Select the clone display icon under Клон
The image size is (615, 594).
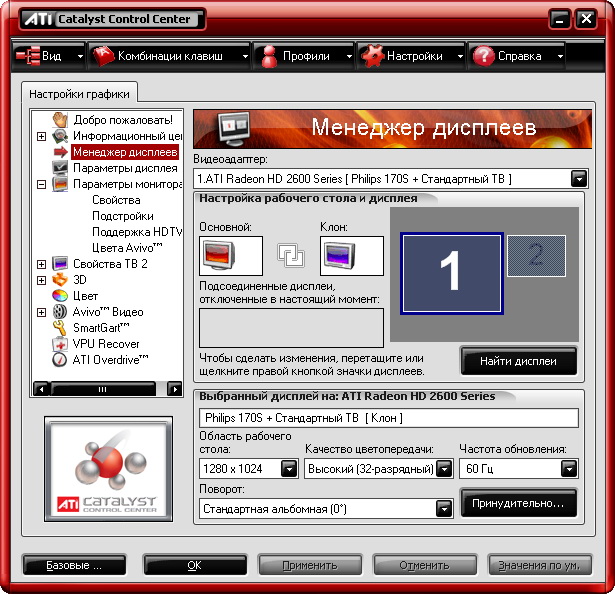[x=351, y=256]
